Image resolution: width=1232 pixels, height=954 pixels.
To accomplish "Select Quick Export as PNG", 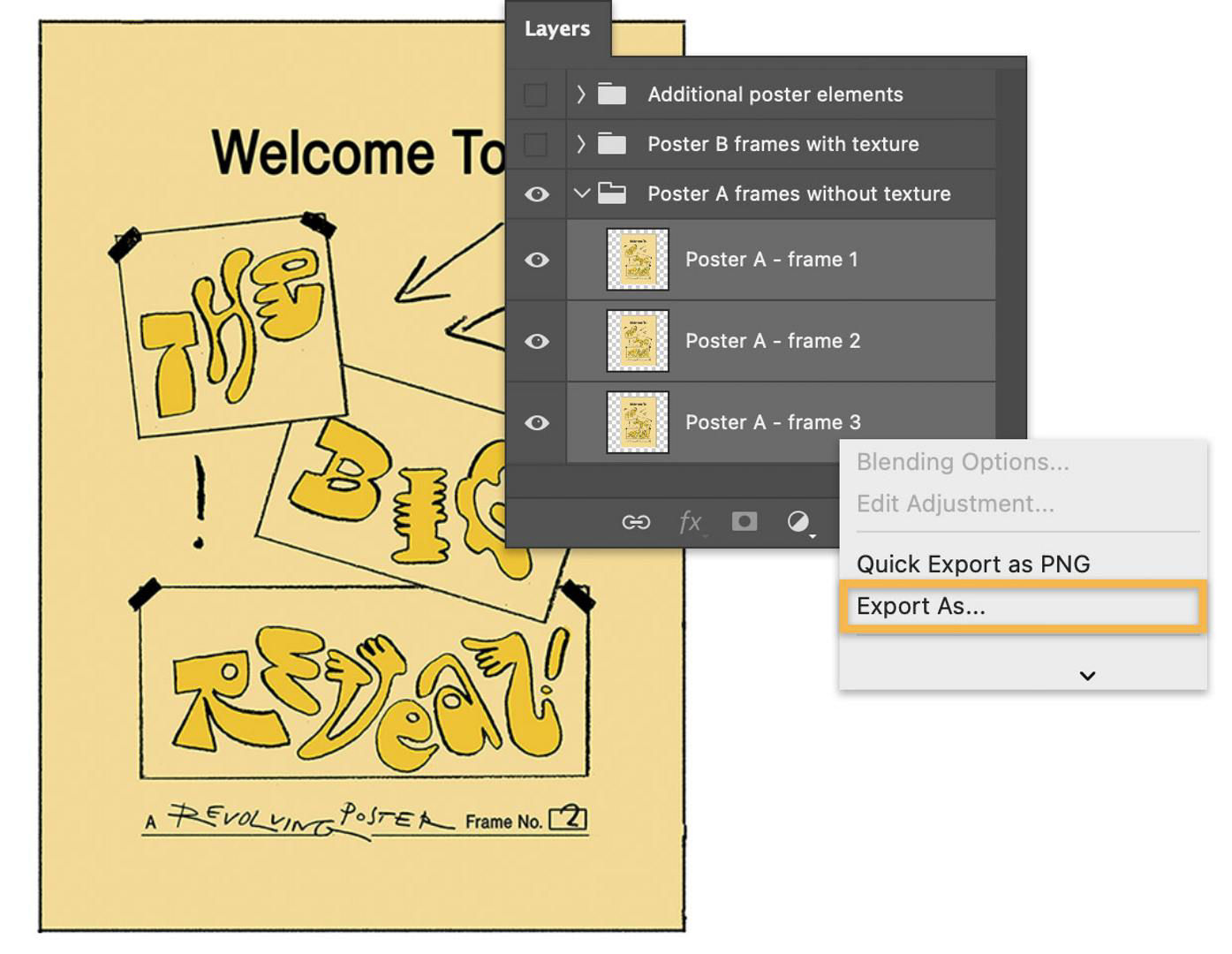I will point(972,564).
